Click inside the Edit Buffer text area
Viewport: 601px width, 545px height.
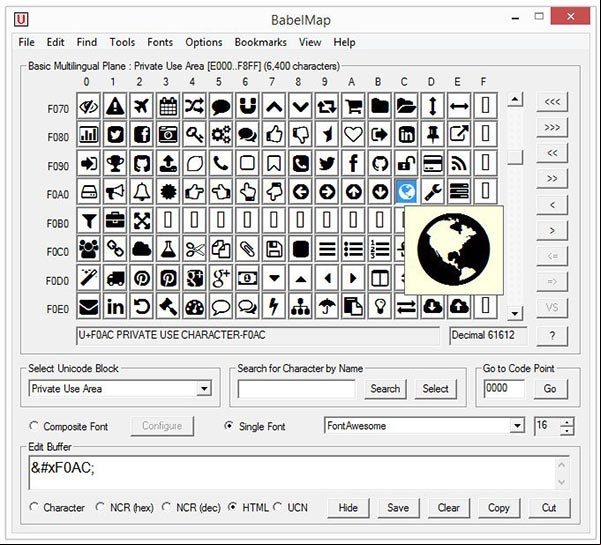[x=292, y=472]
